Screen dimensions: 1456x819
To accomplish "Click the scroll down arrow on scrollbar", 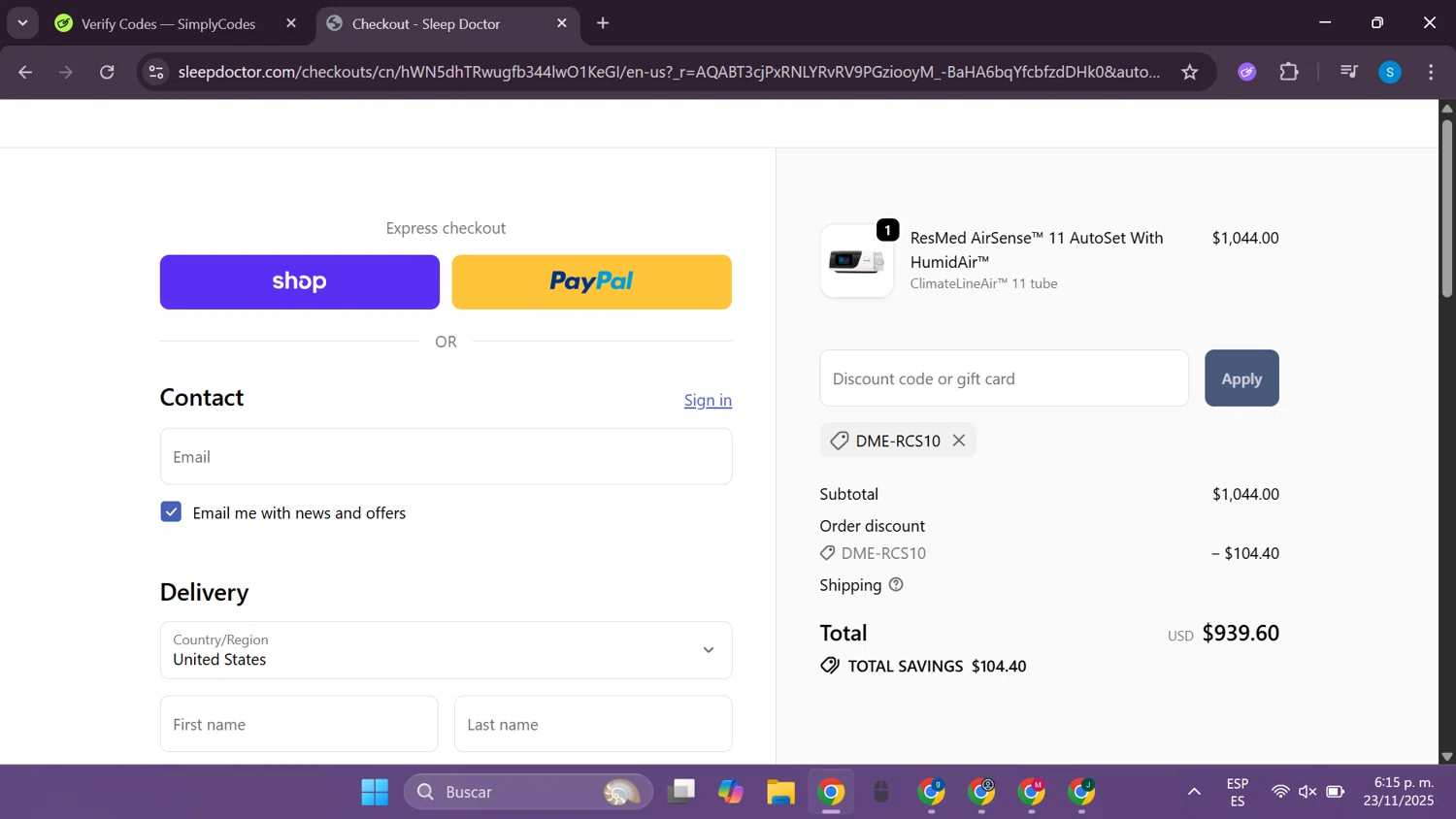I will pos(1447,757).
